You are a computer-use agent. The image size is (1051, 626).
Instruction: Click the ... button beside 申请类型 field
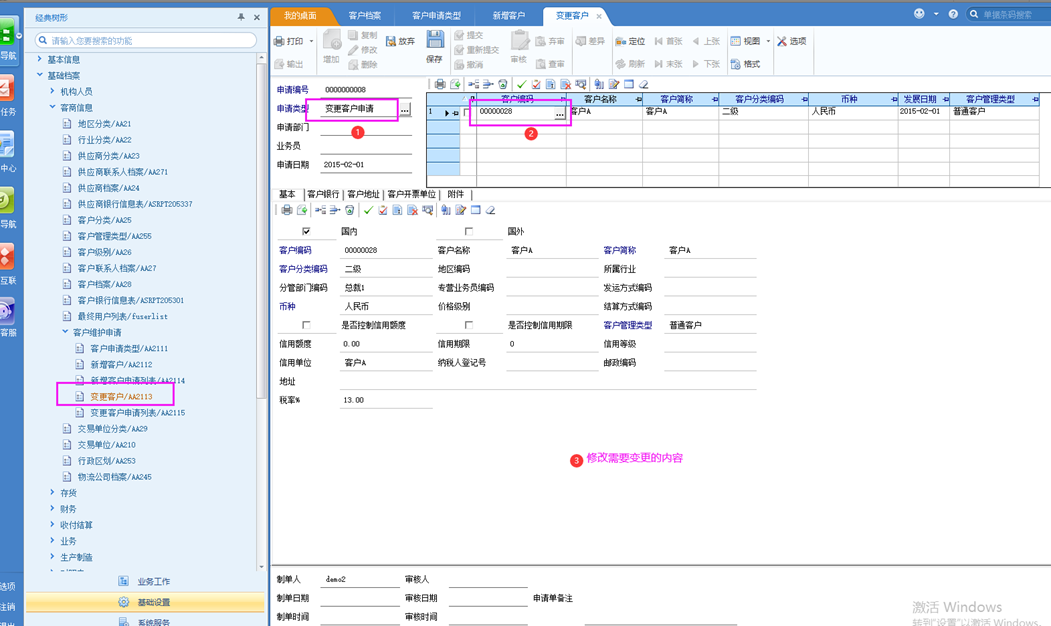406,109
